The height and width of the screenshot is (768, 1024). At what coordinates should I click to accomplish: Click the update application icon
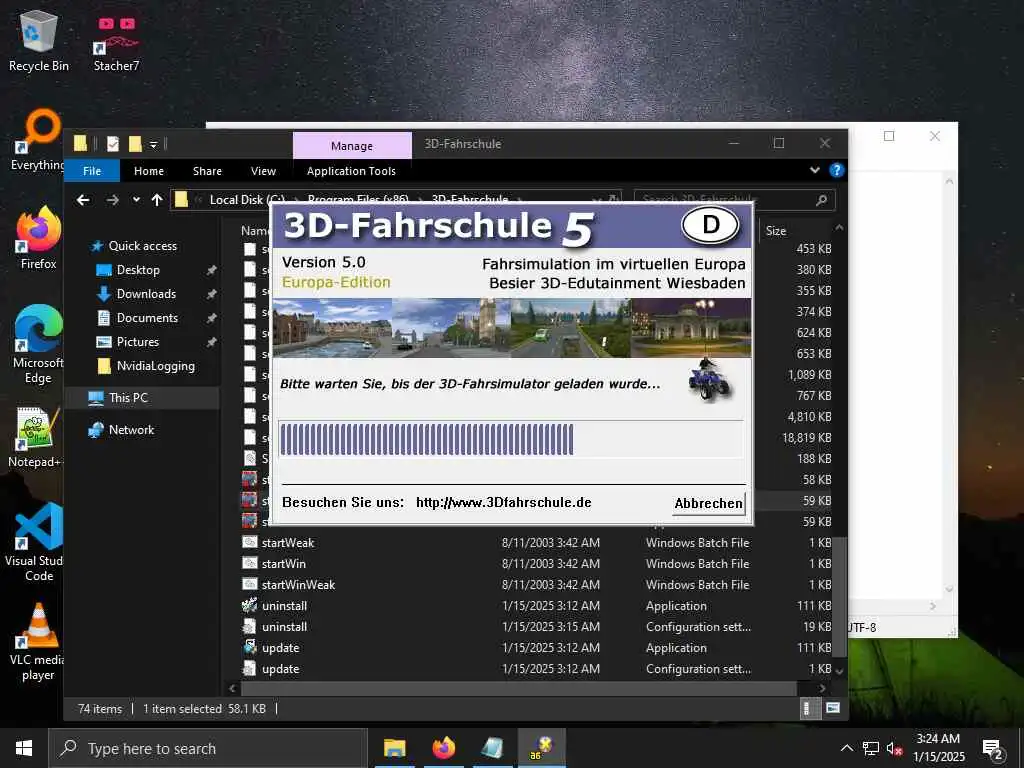249,647
